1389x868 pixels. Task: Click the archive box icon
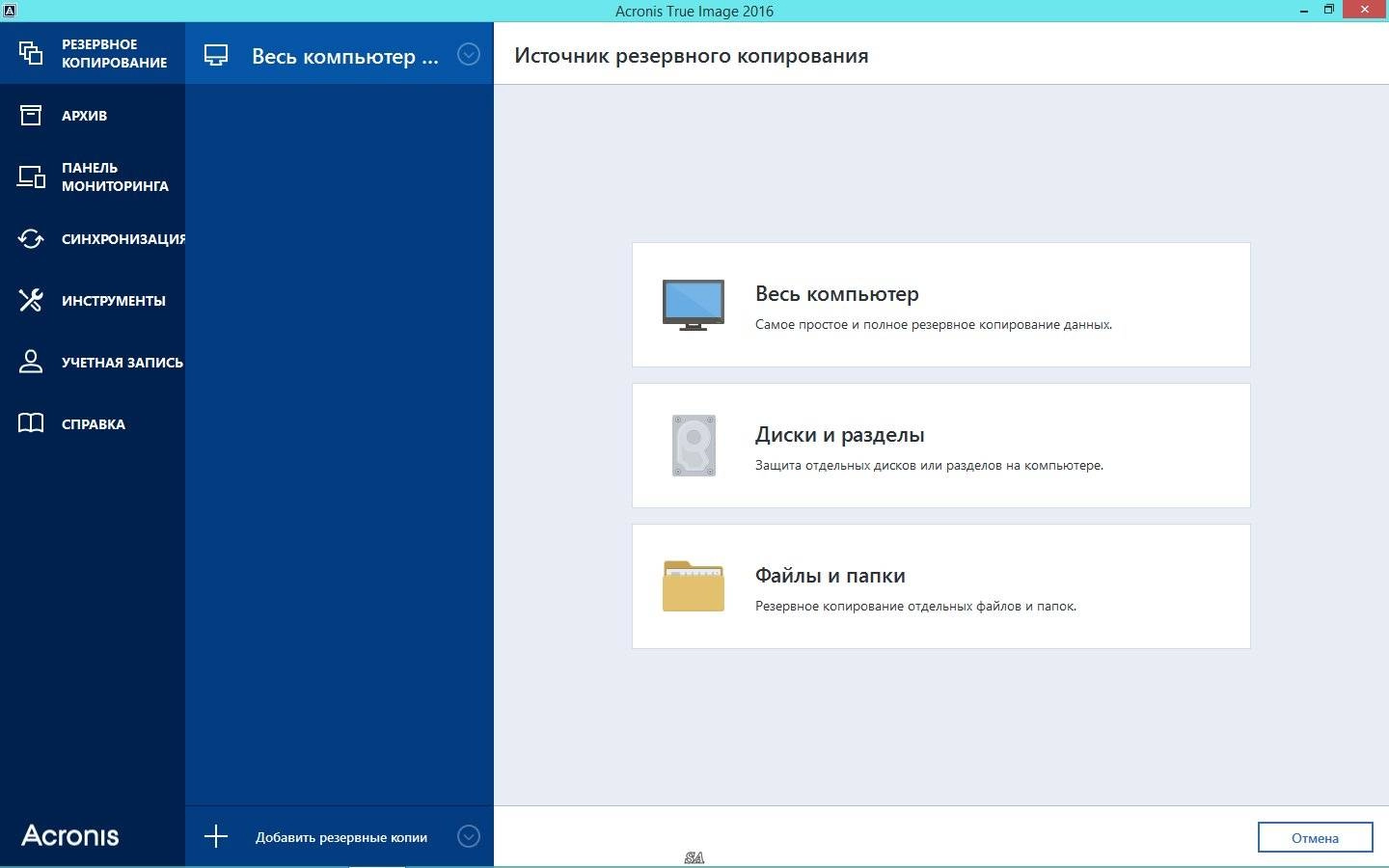click(31, 116)
